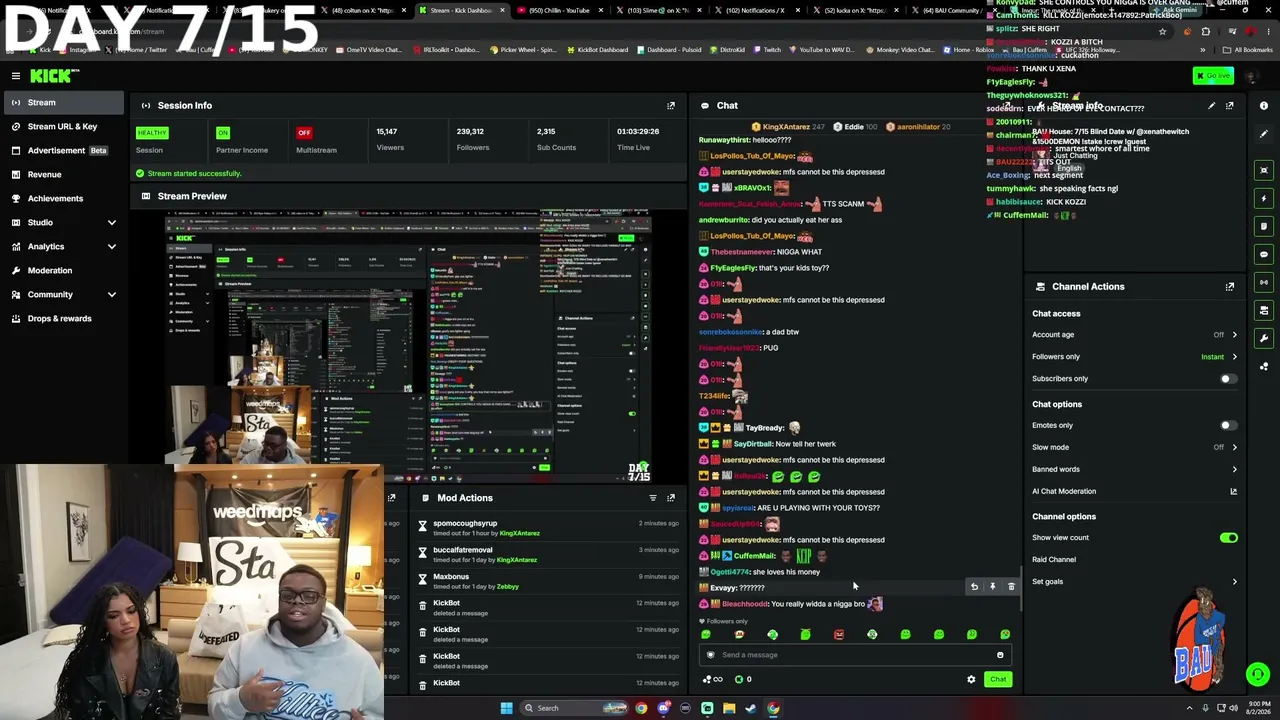Delete the Exvayy chat message with trash icon
The height and width of the screenshot is (720, 1280).
coord(1011,587)
